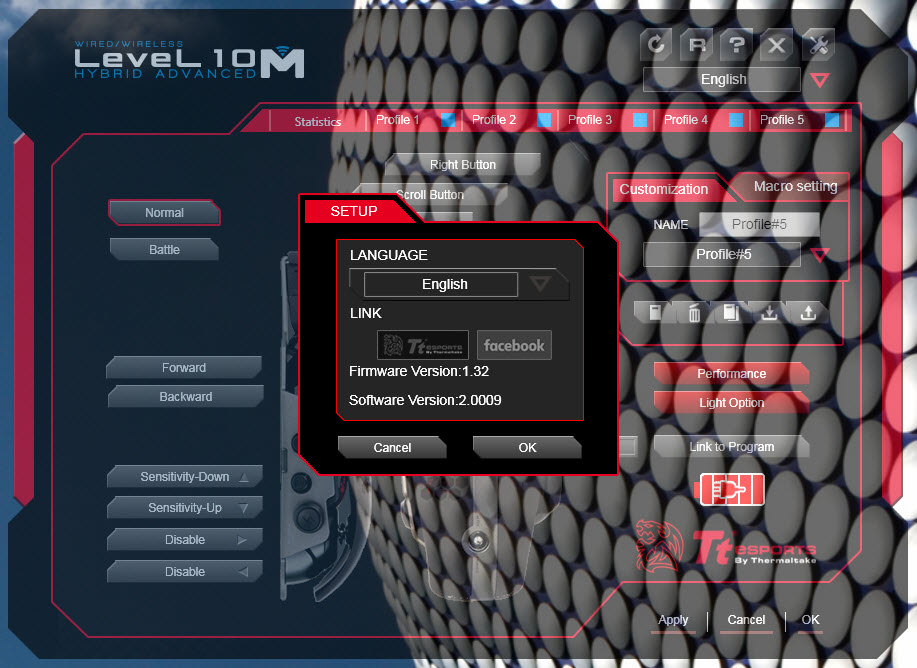Click the copy profile icon

pos(730,312)
